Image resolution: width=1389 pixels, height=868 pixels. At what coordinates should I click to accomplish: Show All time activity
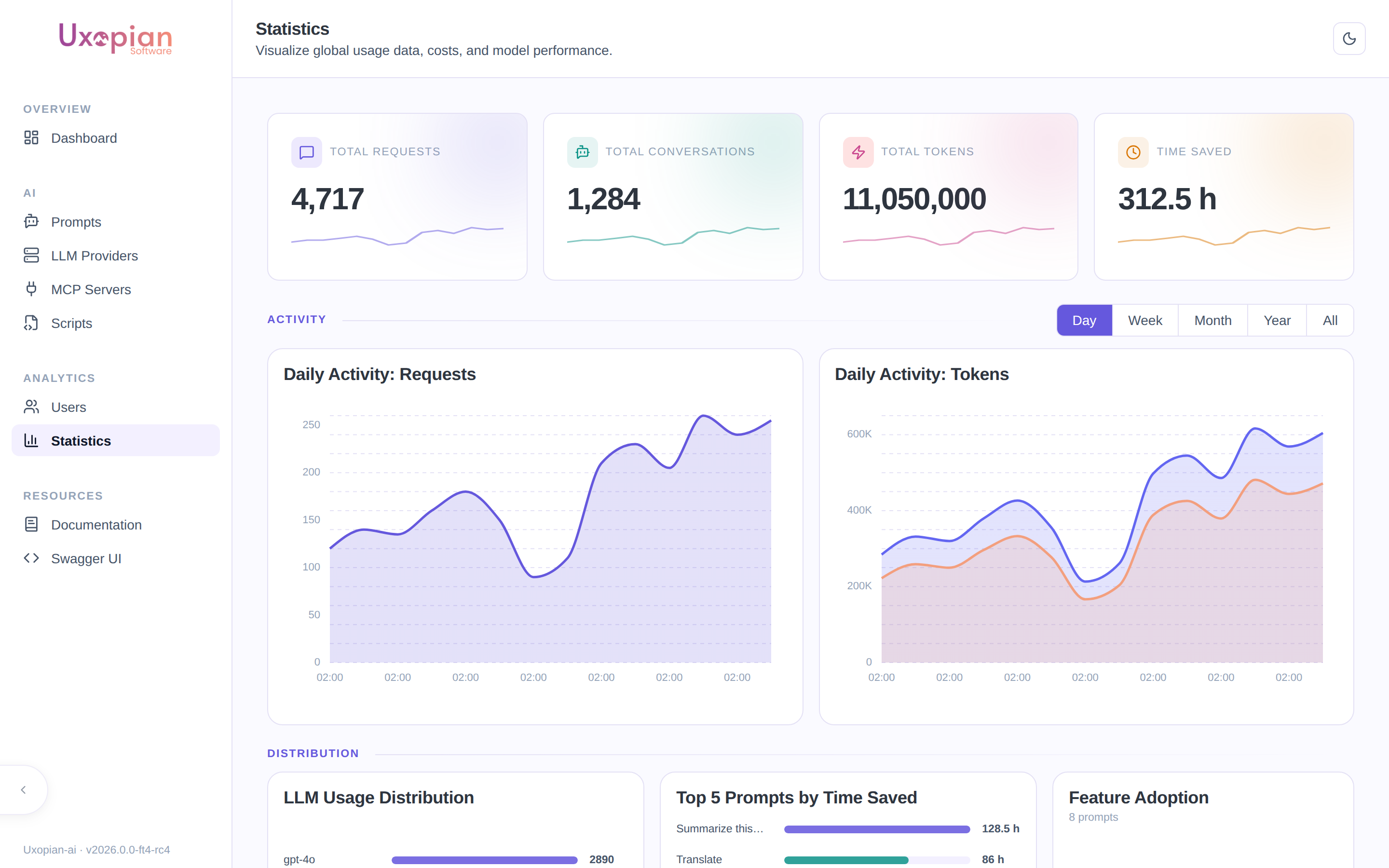coord(1330,320)
